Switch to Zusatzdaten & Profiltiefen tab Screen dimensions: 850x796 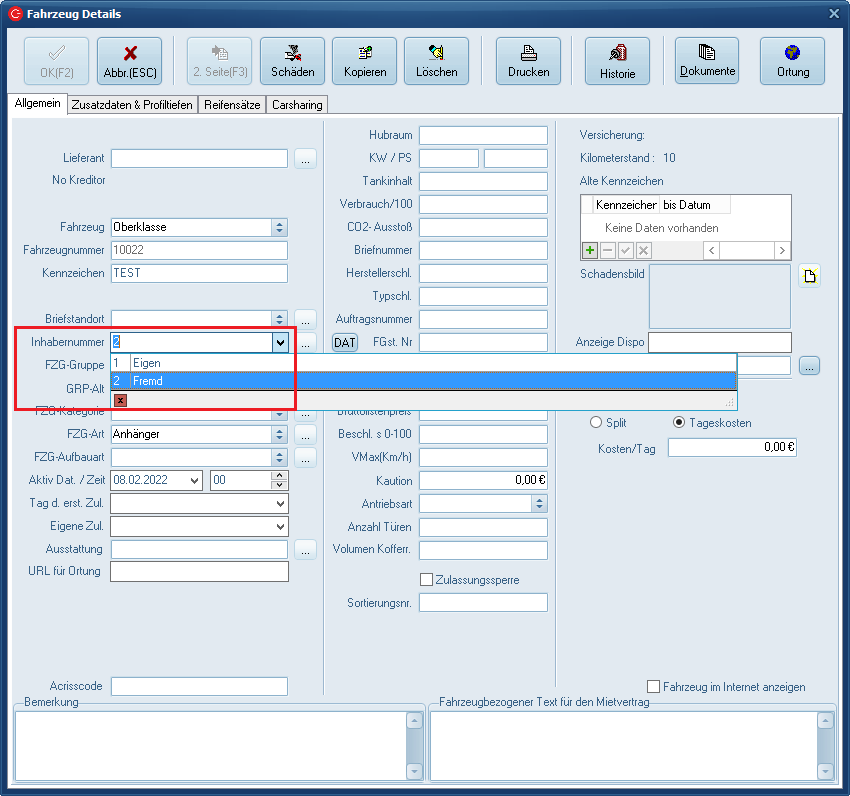(132, 105)
